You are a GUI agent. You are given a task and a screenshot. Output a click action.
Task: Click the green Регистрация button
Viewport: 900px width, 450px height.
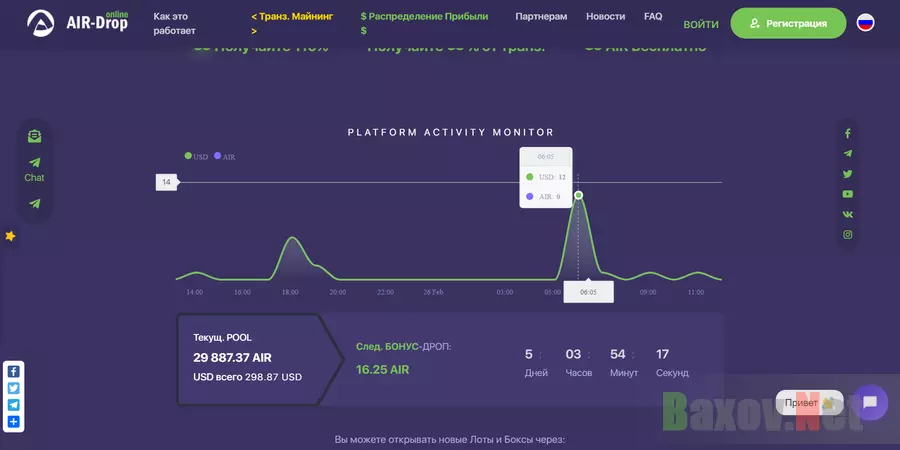pyautogui.click(x=788, y=24)
